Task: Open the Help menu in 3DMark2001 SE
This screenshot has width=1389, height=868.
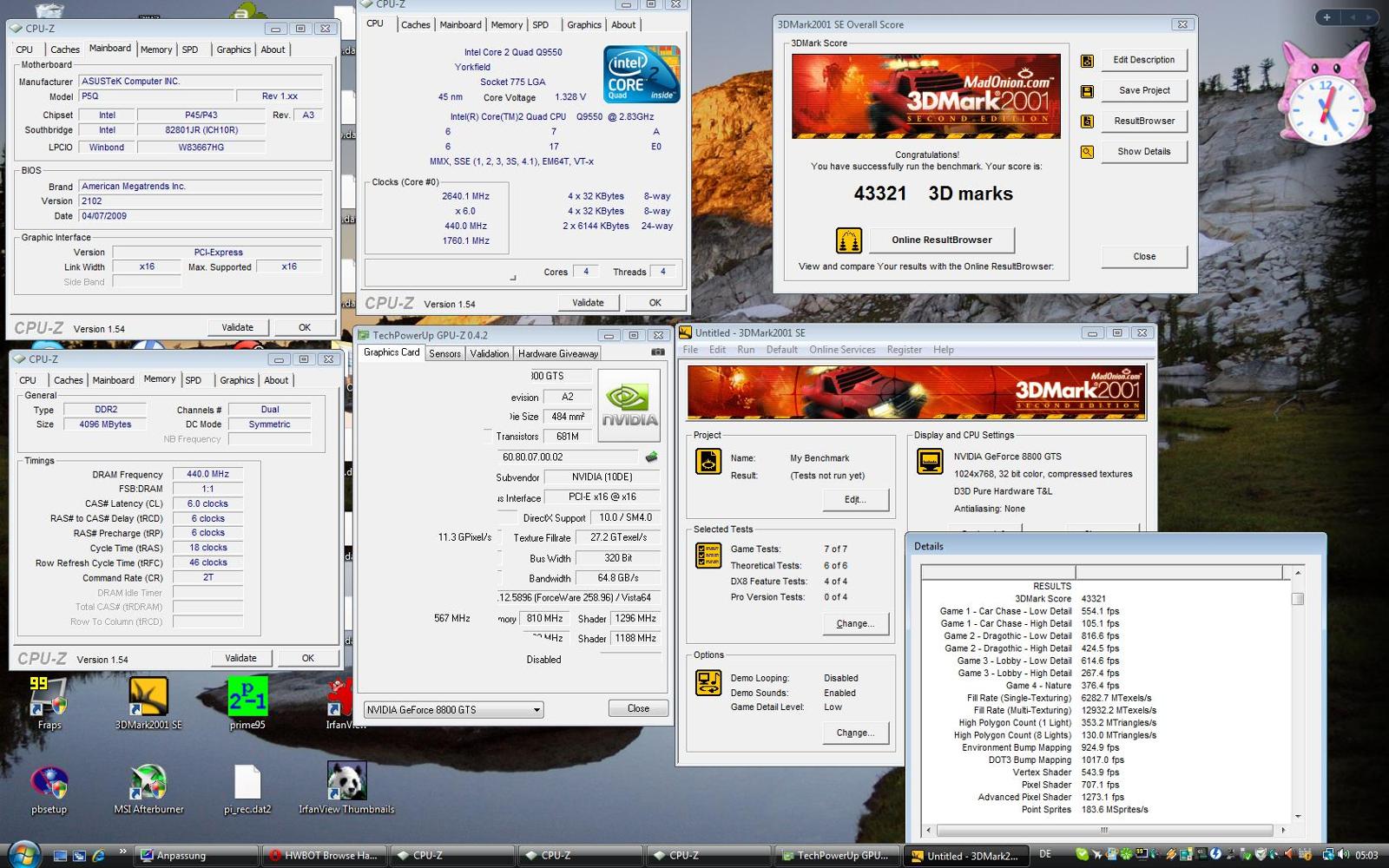Action: (x=943, y=350)
